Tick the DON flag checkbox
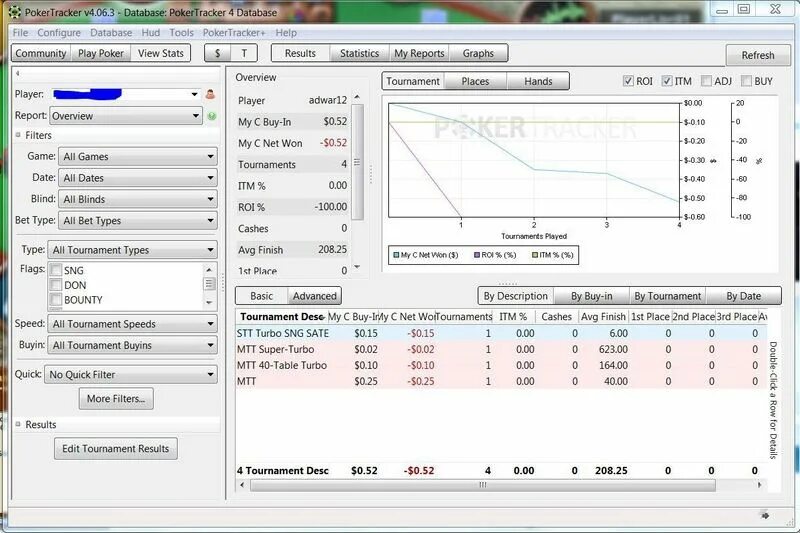The width and height of the screenshot is (800, 533). click(x=56, y=285)
